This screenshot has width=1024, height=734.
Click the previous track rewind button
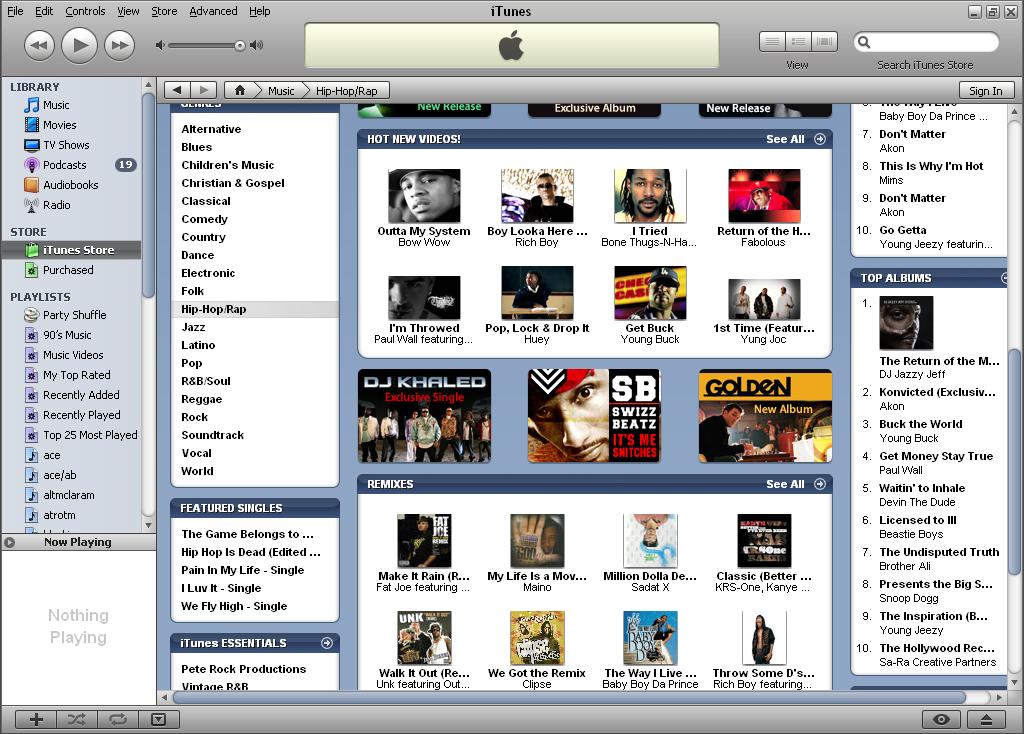[x=39, y=45]
